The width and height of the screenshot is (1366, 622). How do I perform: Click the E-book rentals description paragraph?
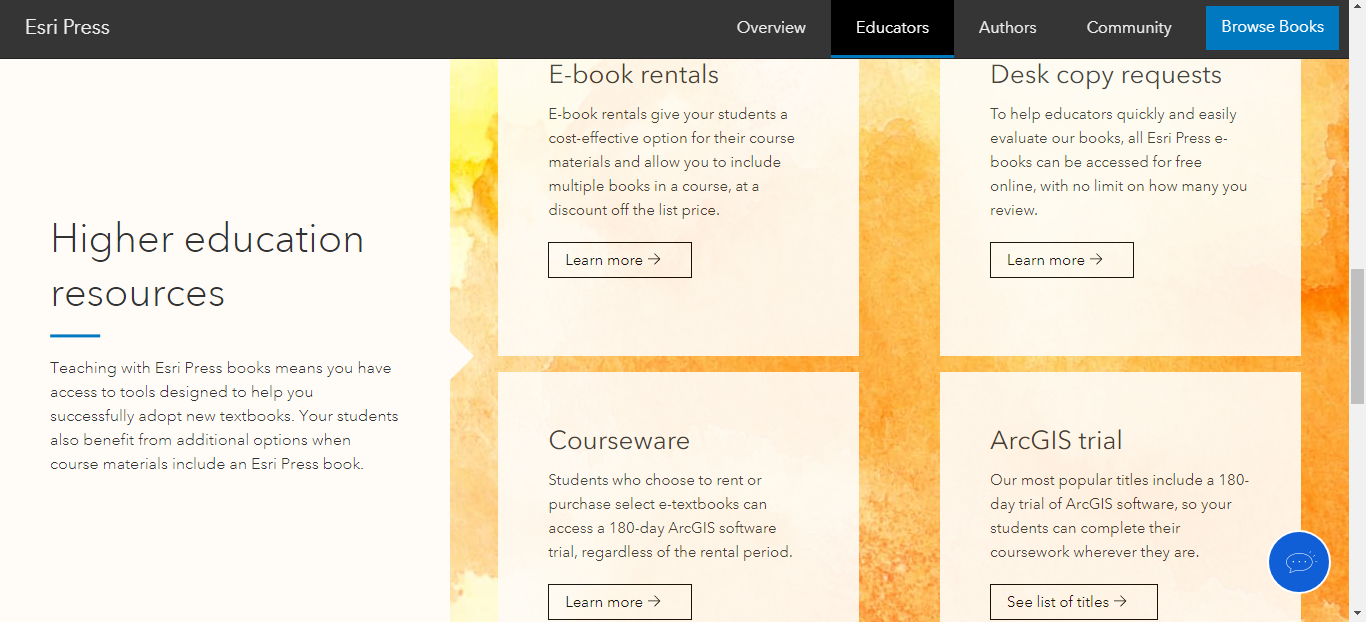click(672, 162)
